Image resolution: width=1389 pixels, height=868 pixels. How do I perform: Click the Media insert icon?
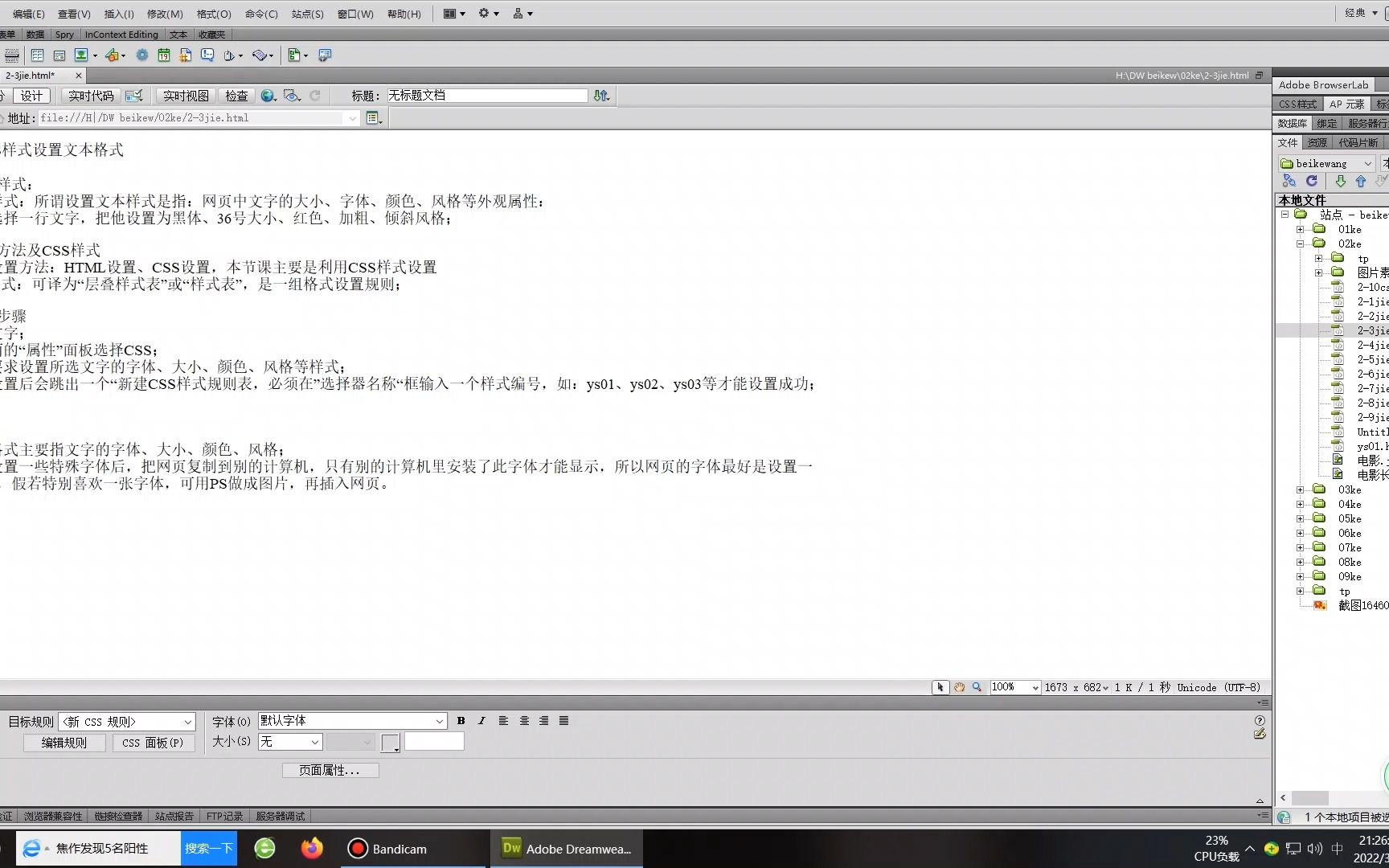tap(112, 55)
